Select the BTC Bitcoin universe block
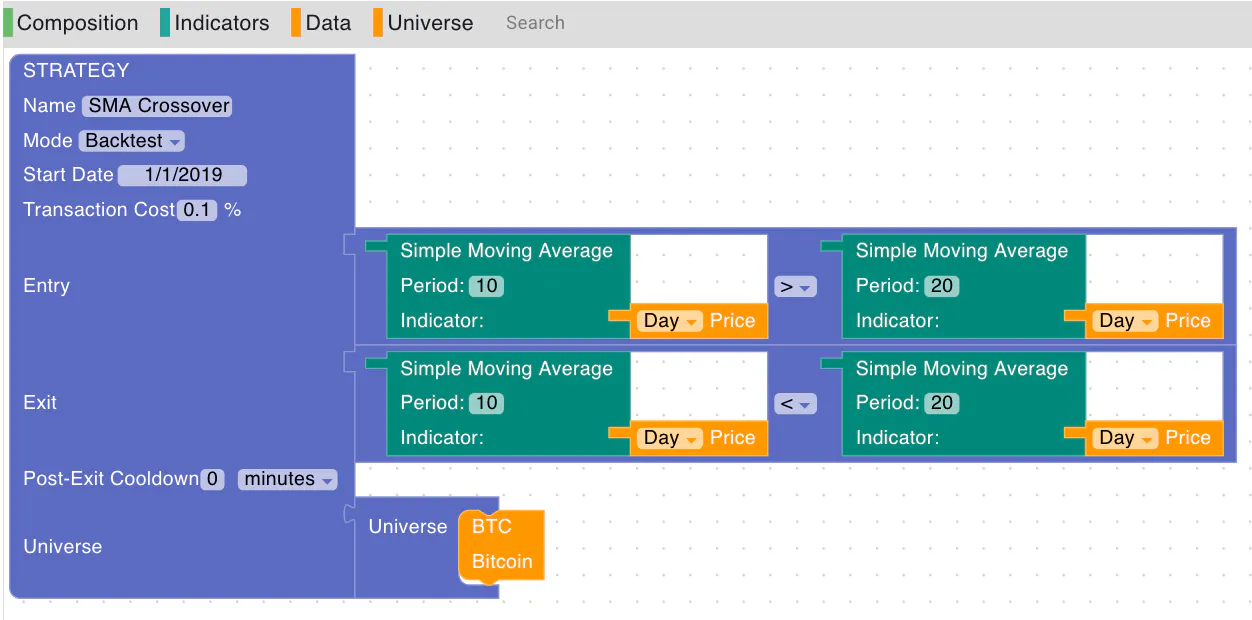The image size is (1252, 620). coord(501,545)
